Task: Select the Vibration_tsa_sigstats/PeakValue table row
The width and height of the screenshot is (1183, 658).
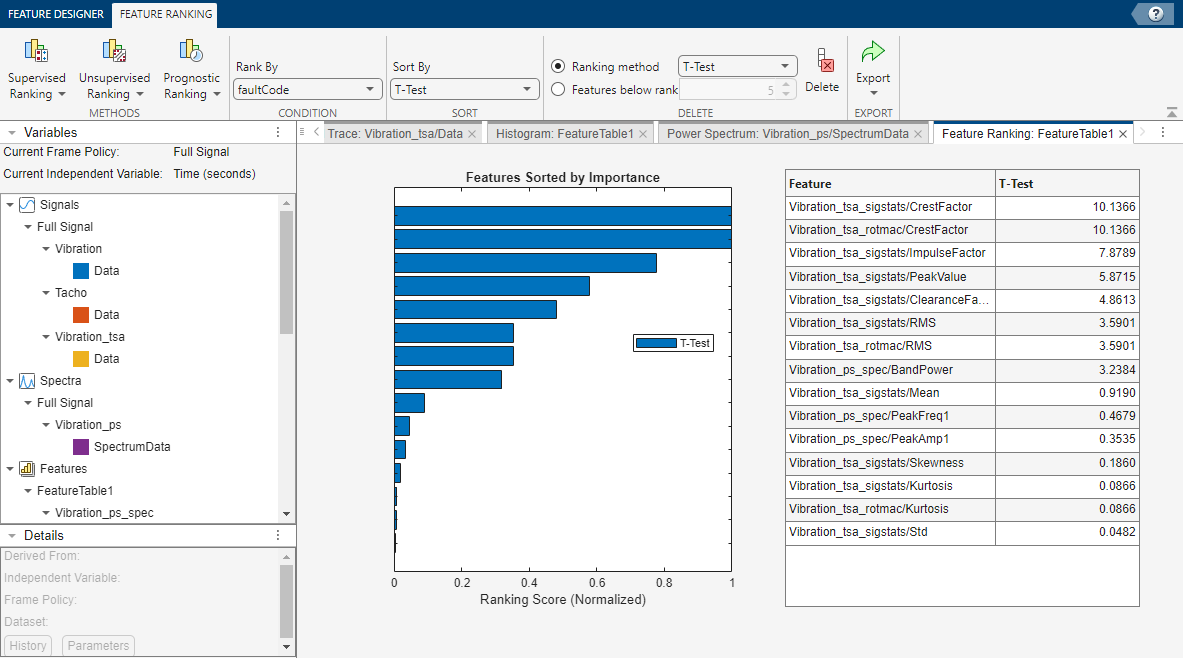Action: (x=890, y=276)
